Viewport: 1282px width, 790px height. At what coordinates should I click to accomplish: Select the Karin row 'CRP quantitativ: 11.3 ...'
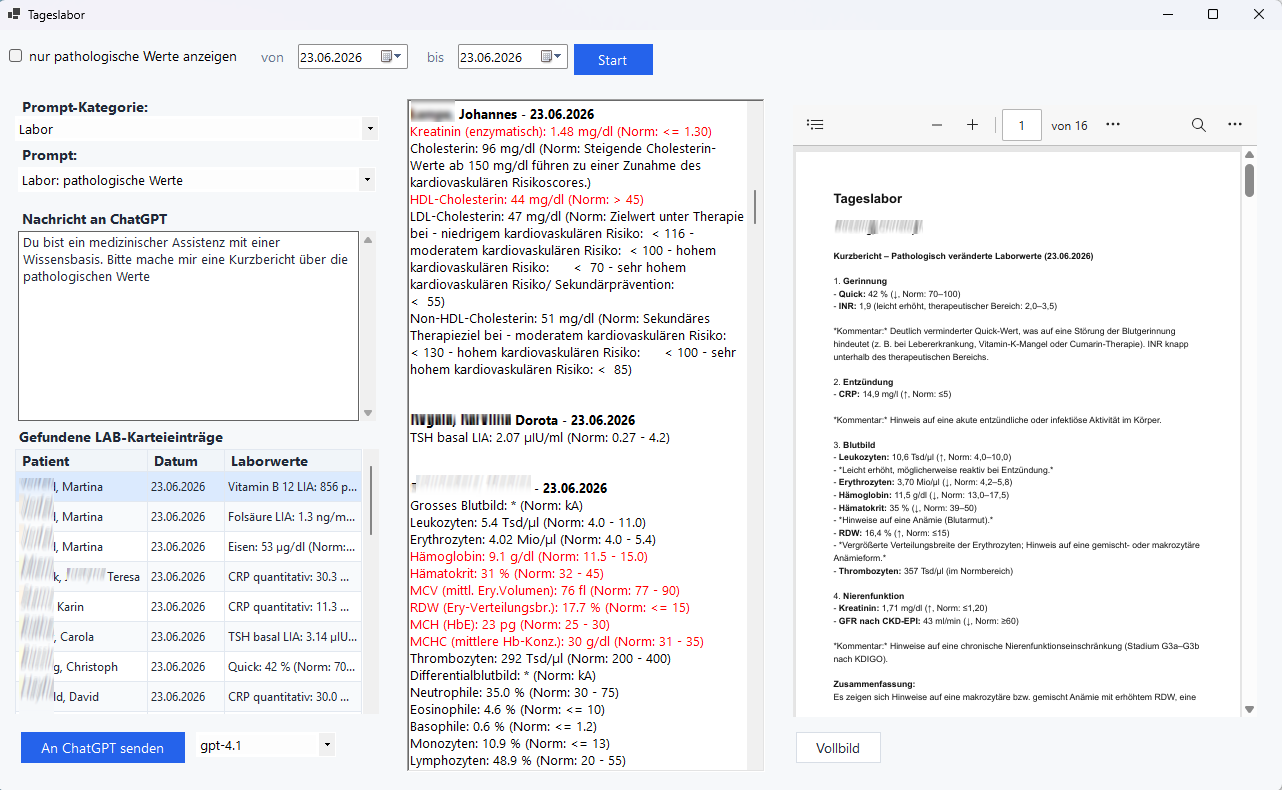point(189,607)
